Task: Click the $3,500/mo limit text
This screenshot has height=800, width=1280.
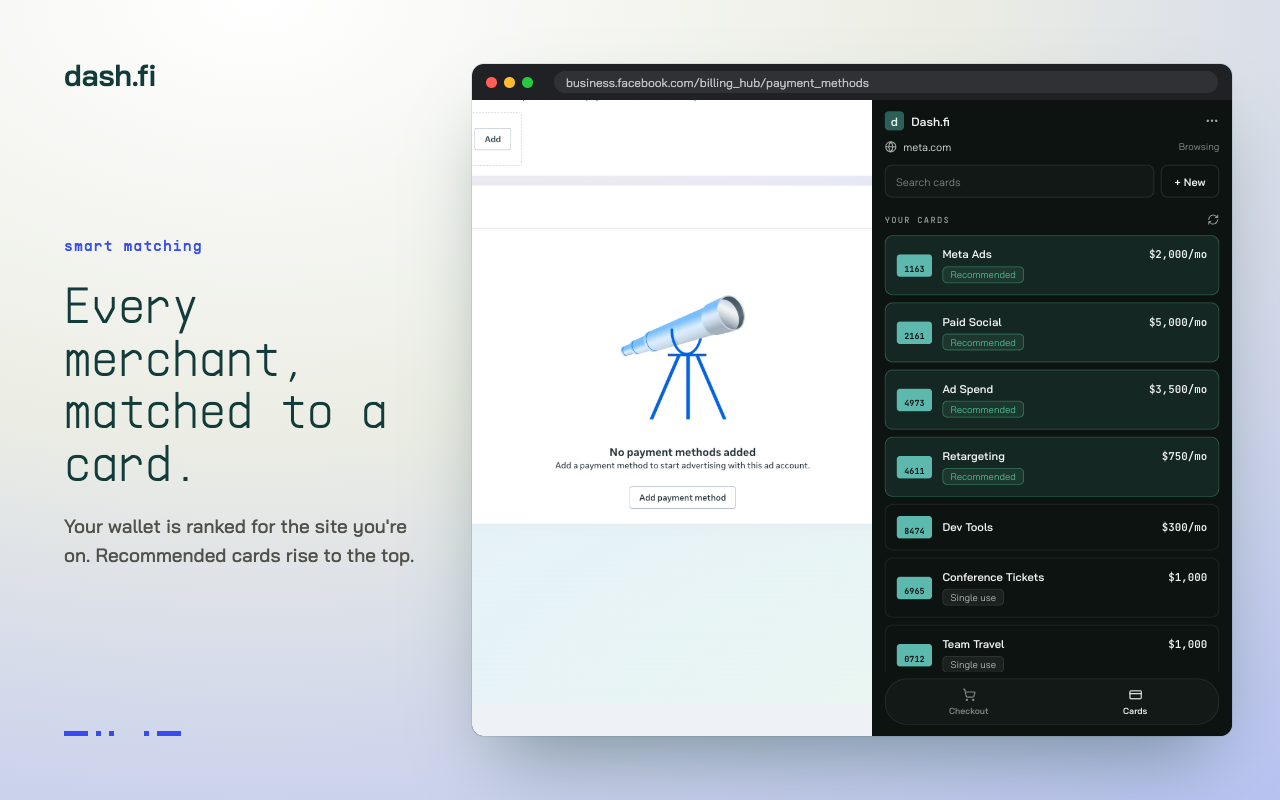Action: tap(1178, 389)
